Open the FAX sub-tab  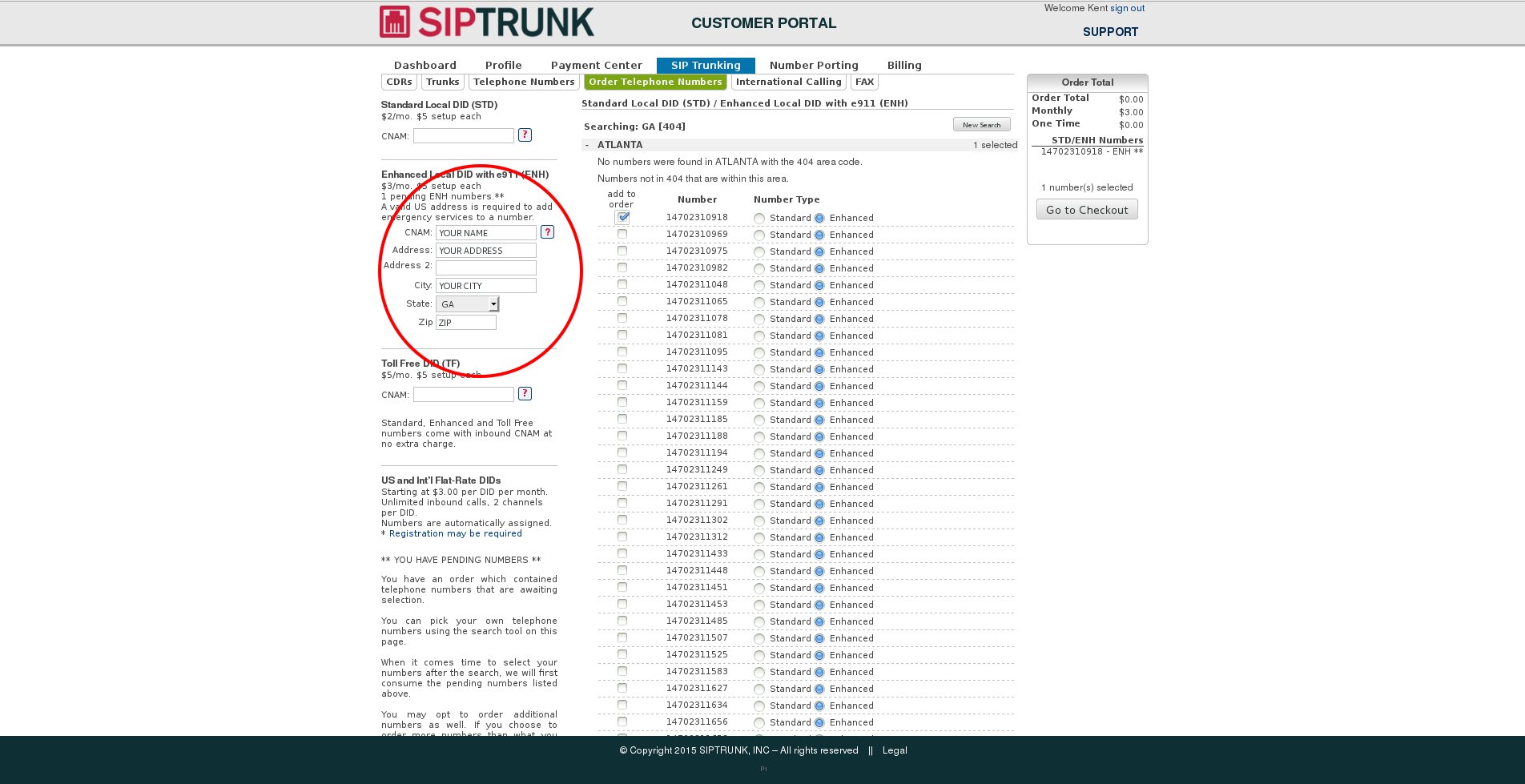pos(865,82)
